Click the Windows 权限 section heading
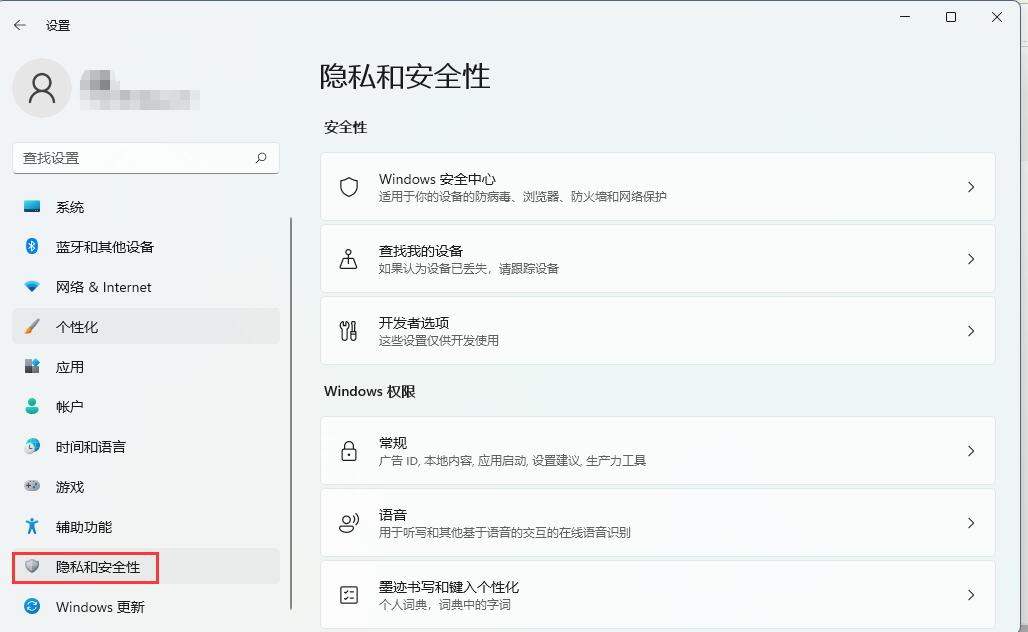Viewport: 1028px width, 632px height. coord(370,391)
